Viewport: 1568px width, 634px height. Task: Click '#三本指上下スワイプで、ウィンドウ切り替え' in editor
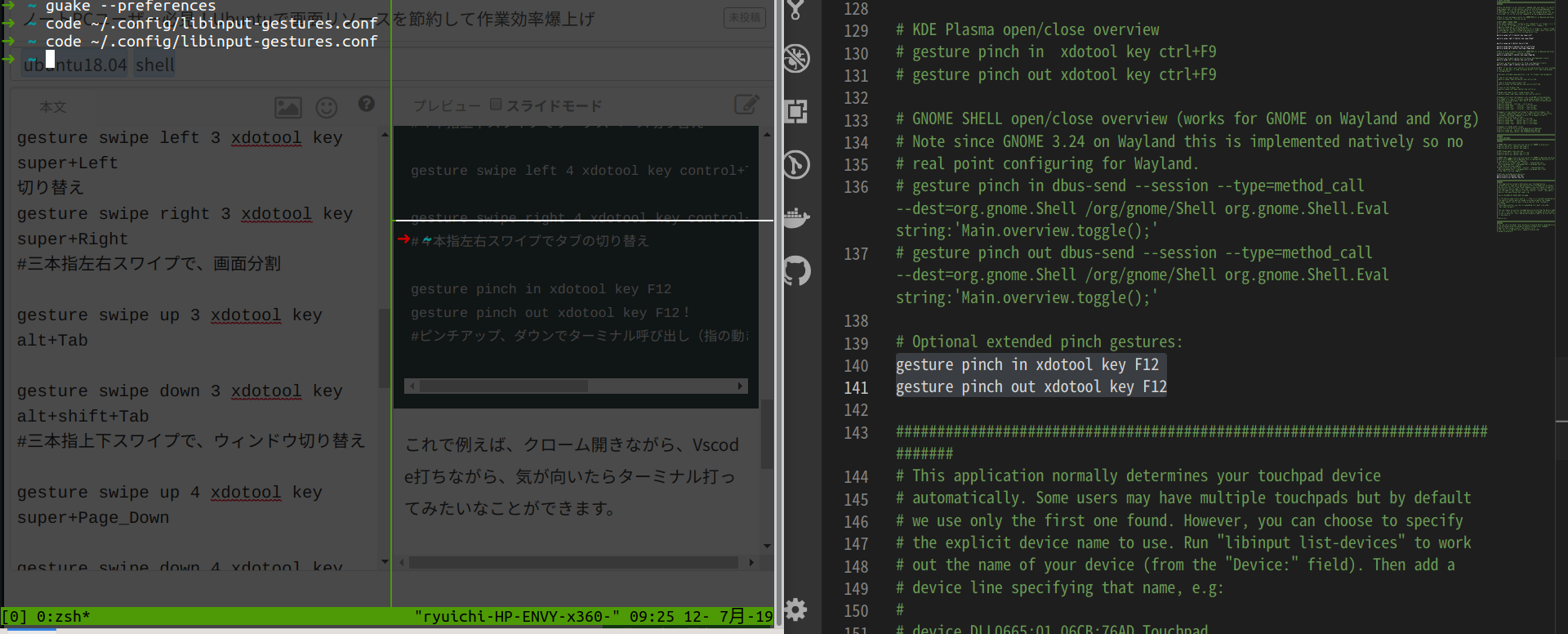coord(191,441)
